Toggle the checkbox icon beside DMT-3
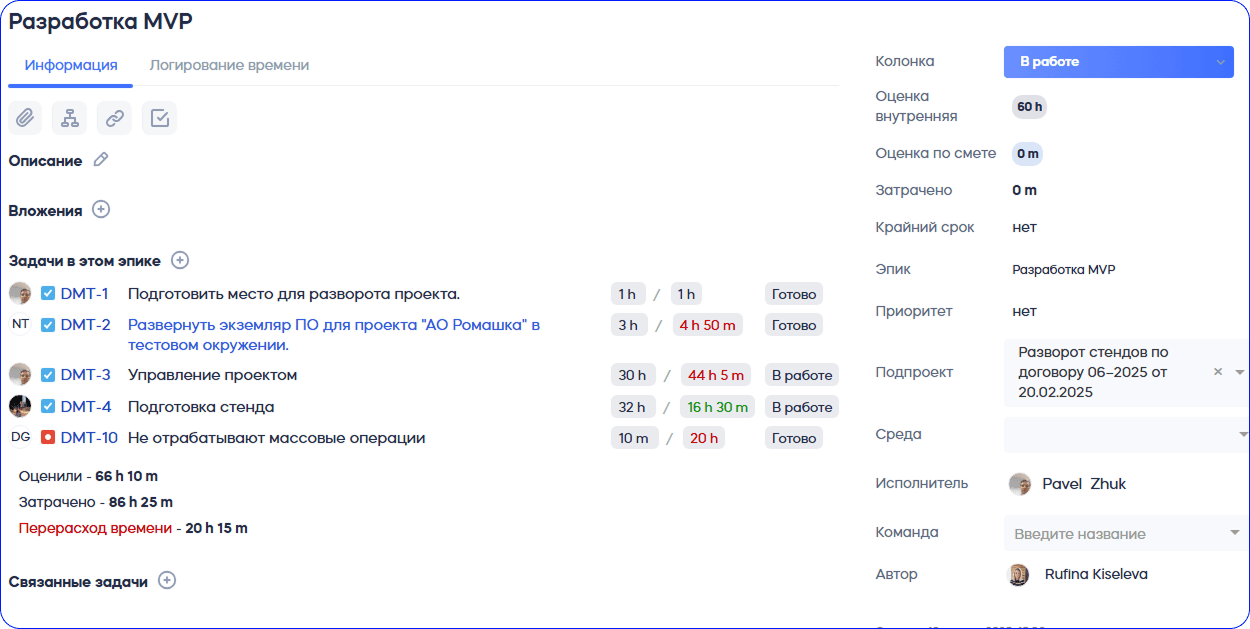 point(48,375)
